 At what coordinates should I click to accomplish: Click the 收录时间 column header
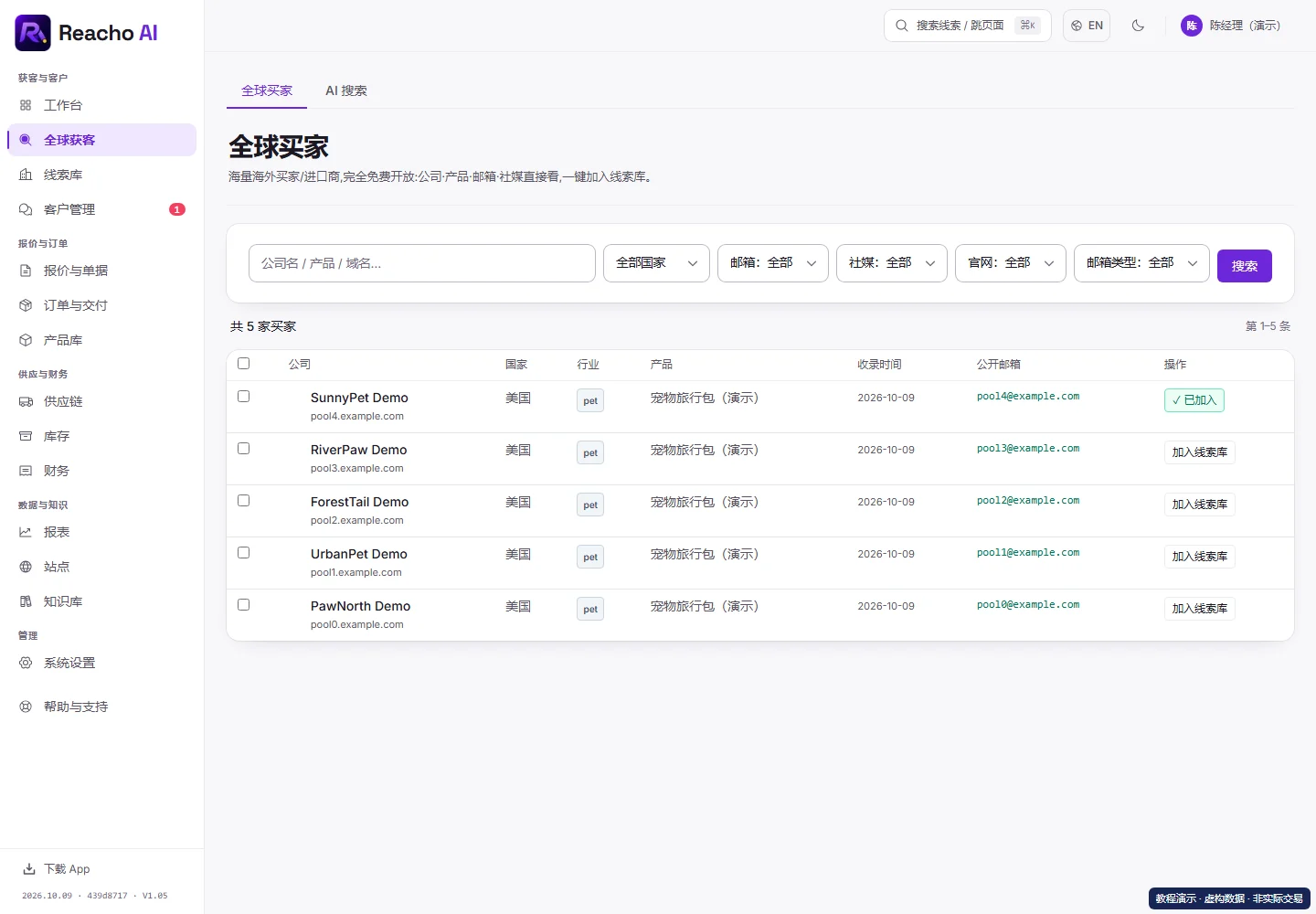pos(879,364)
